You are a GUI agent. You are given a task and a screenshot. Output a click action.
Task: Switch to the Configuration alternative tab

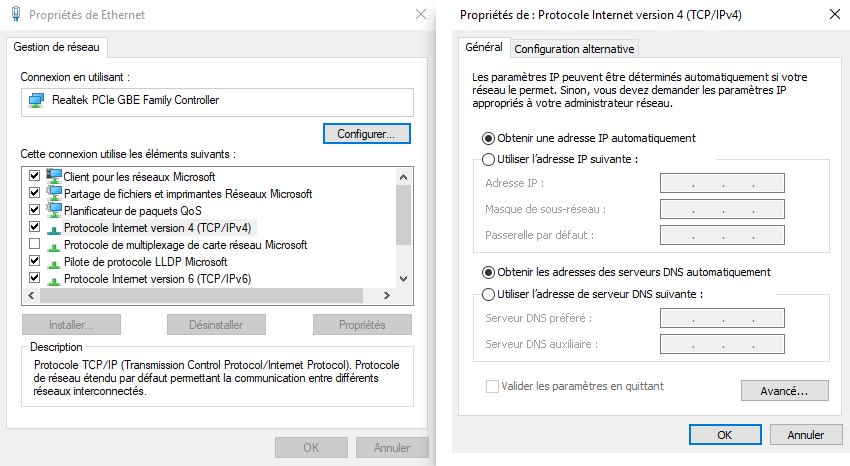[x=574, y=49]
